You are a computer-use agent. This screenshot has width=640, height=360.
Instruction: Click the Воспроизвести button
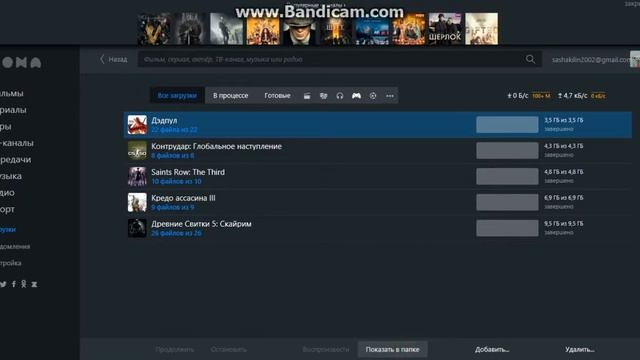click(x=326, y=349)
